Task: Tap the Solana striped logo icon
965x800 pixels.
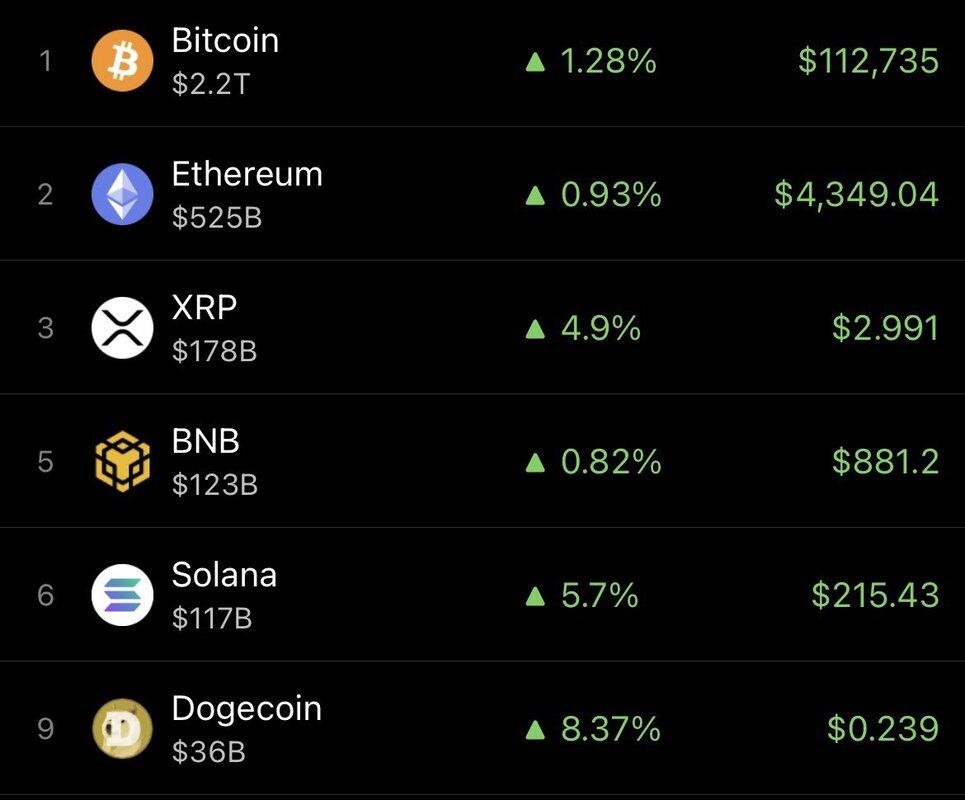Action: point(122,594)
